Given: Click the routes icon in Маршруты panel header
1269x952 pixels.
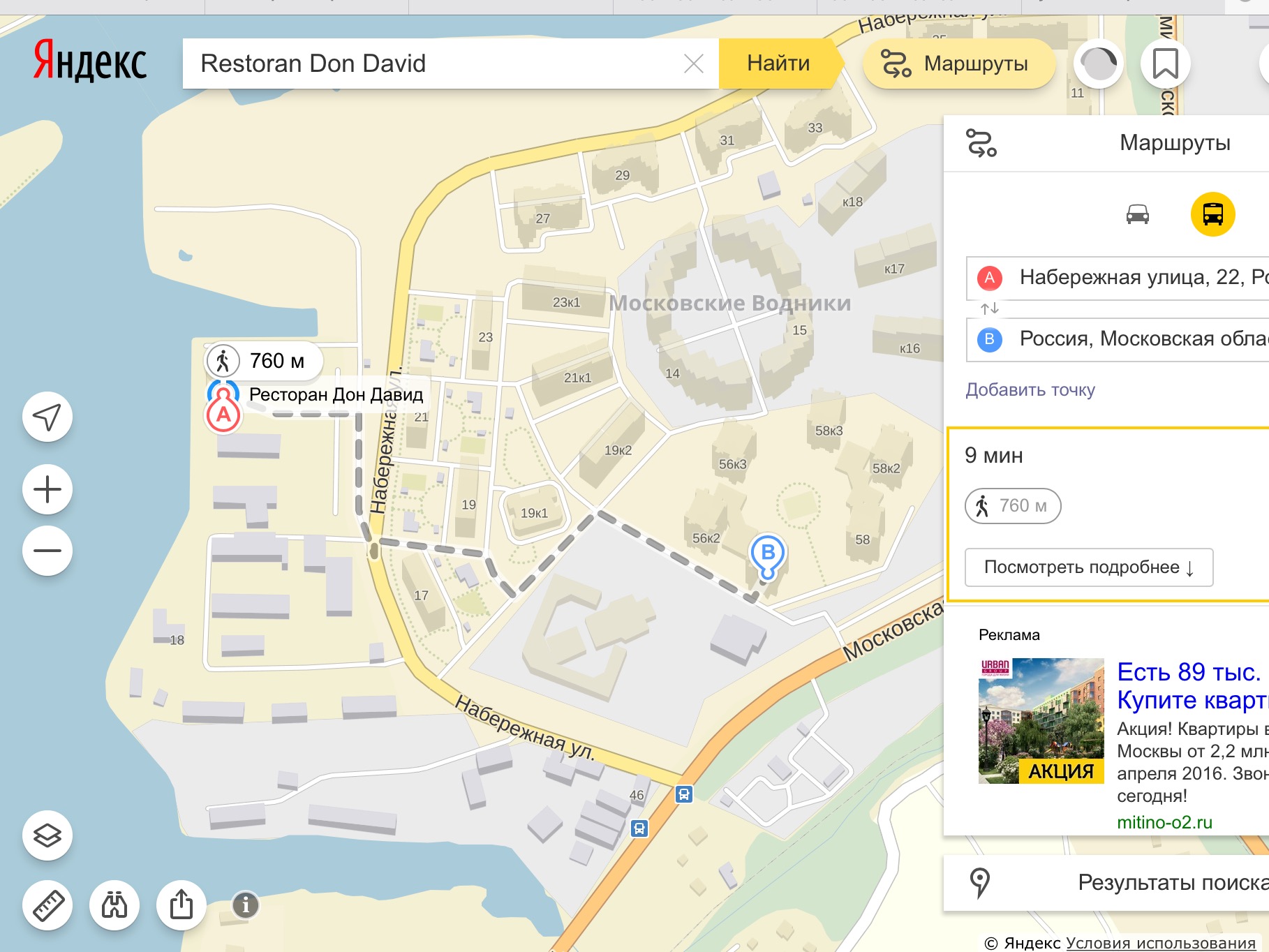Looking at the screenshot, I should coord(981,142).
